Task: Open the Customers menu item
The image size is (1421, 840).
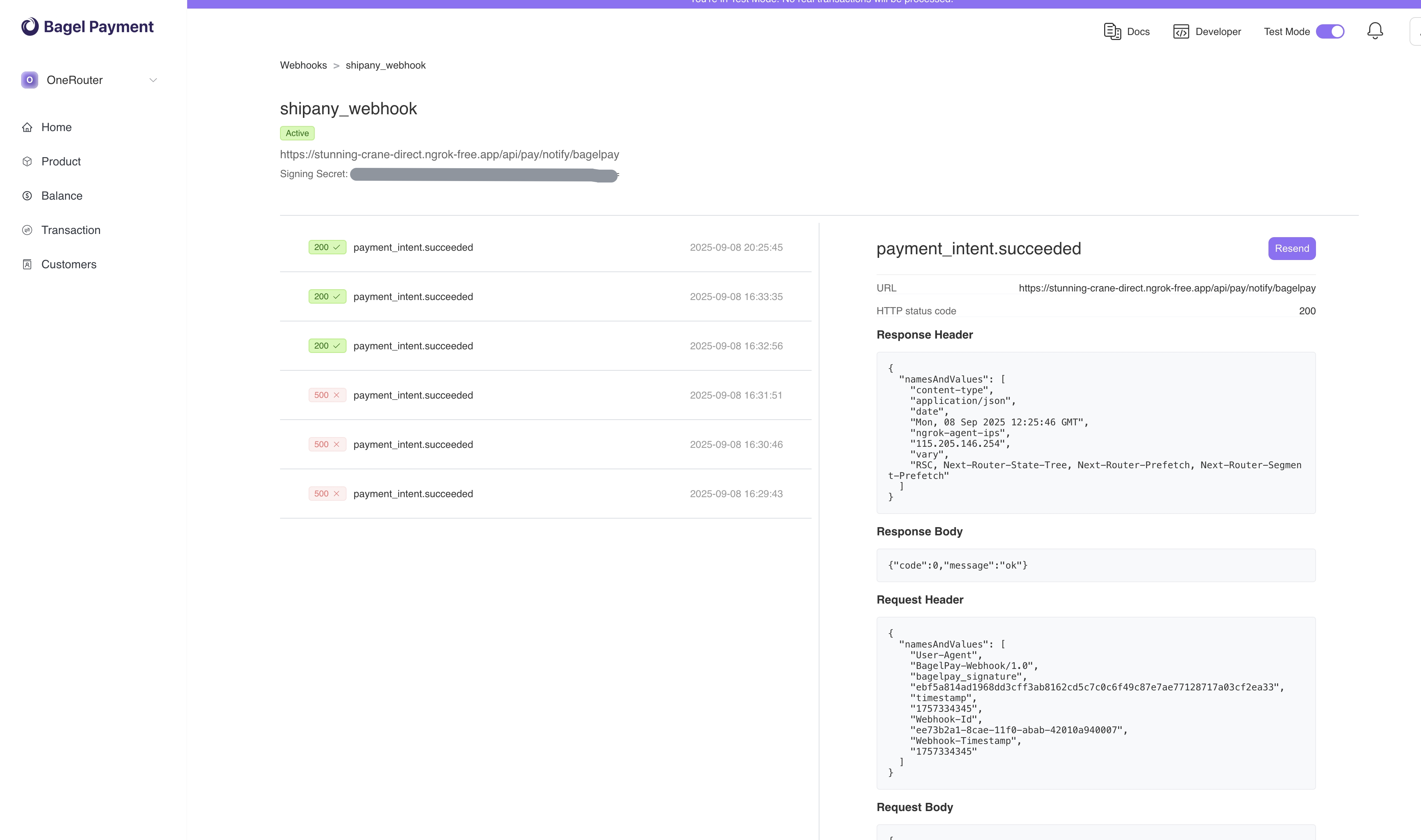Action: point(69,264)
